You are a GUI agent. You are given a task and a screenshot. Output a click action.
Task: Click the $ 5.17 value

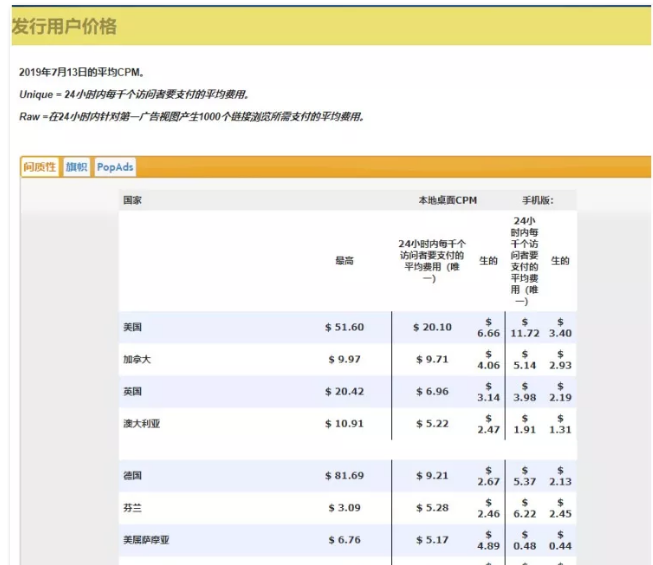click(432, 540)
